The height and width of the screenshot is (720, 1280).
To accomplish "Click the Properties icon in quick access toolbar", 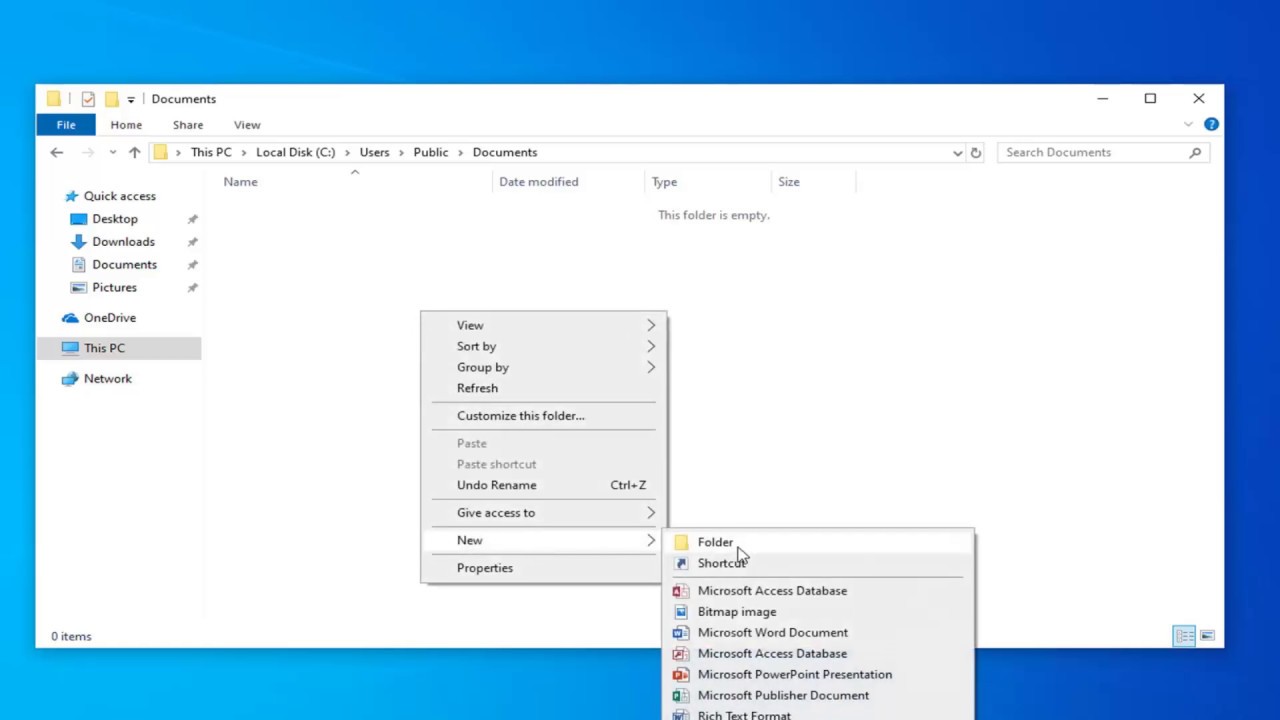I will tap(88, 99).
